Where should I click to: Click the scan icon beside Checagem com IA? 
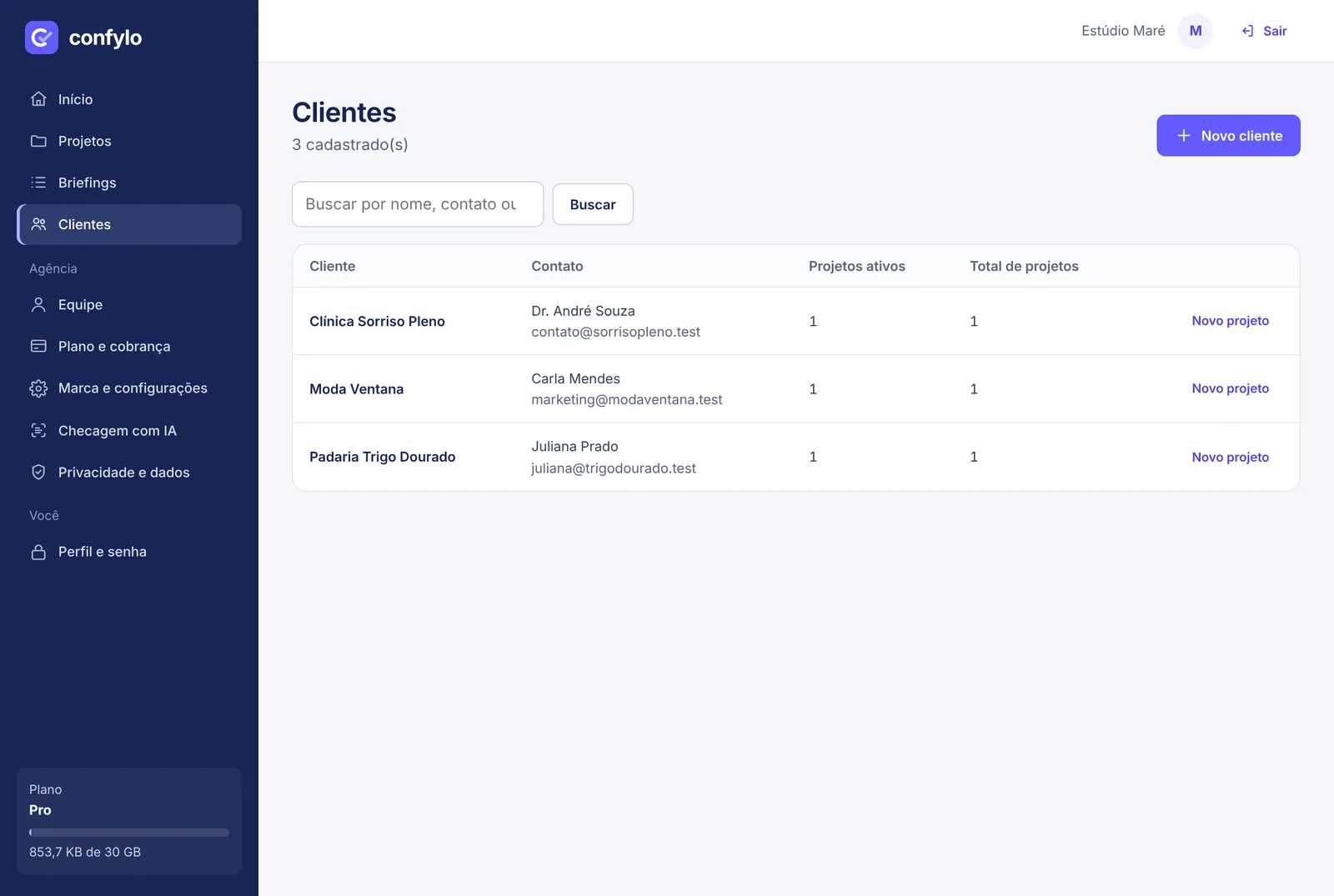tap(38, 431)
